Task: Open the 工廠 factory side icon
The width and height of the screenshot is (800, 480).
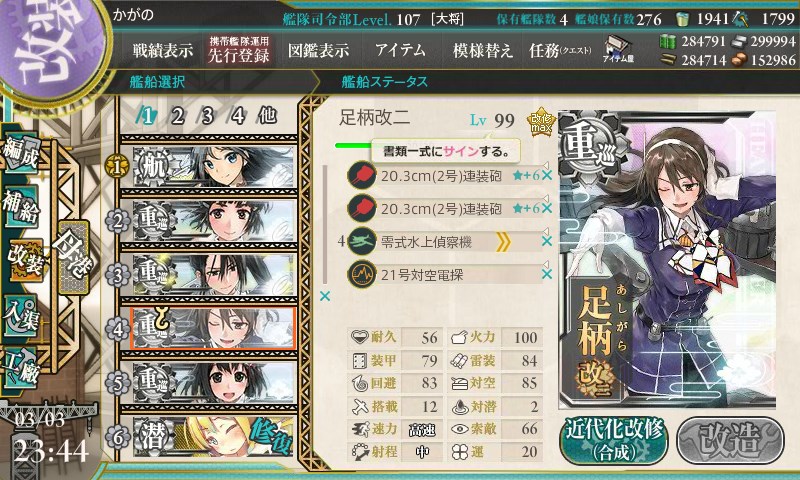Action: point(21,369)
